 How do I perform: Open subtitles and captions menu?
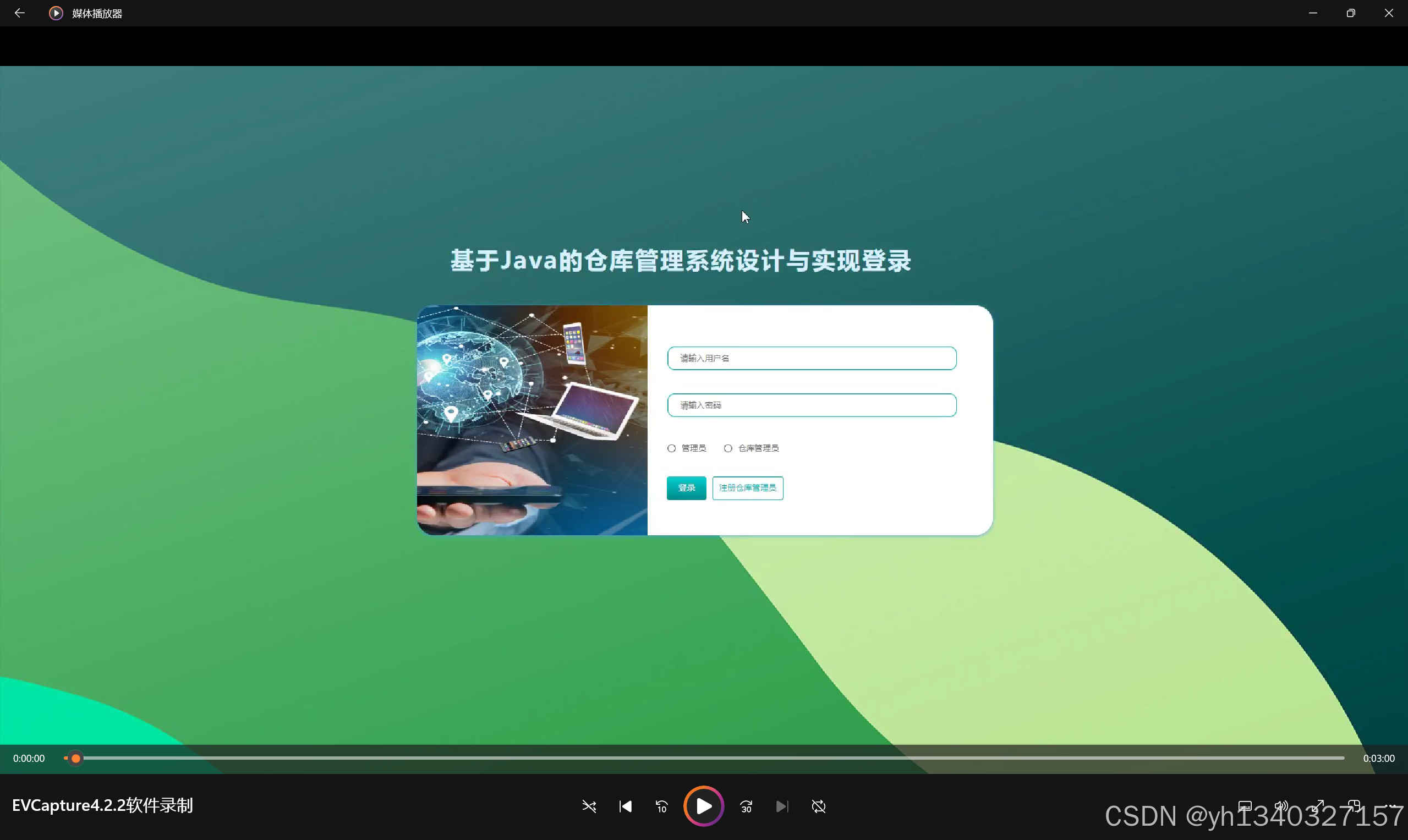tap(1245, 806)
